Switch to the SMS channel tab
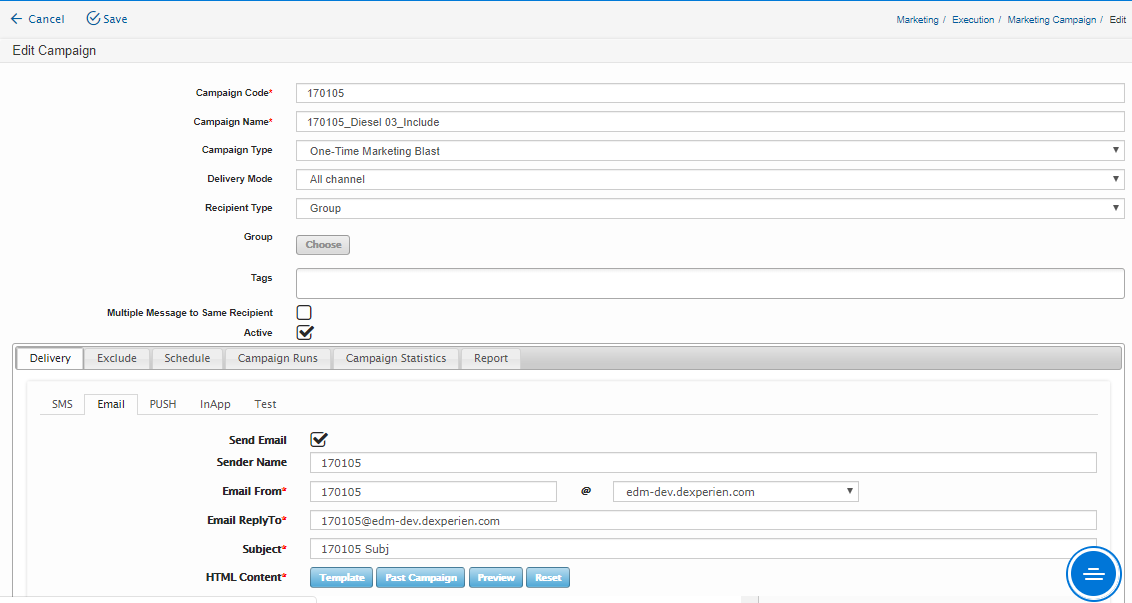1132x603 pixels. pyautogui.click(x=62, y=404)
